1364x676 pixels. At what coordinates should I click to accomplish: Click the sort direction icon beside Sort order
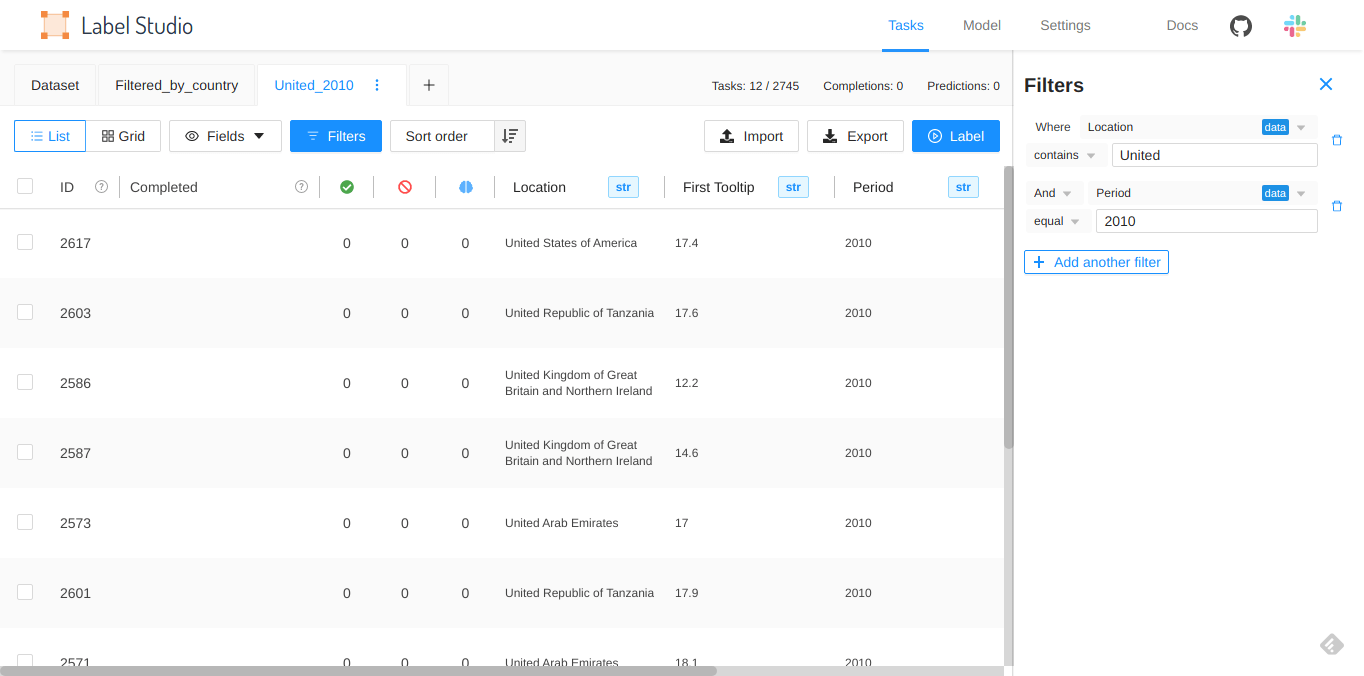pos(510,136)
